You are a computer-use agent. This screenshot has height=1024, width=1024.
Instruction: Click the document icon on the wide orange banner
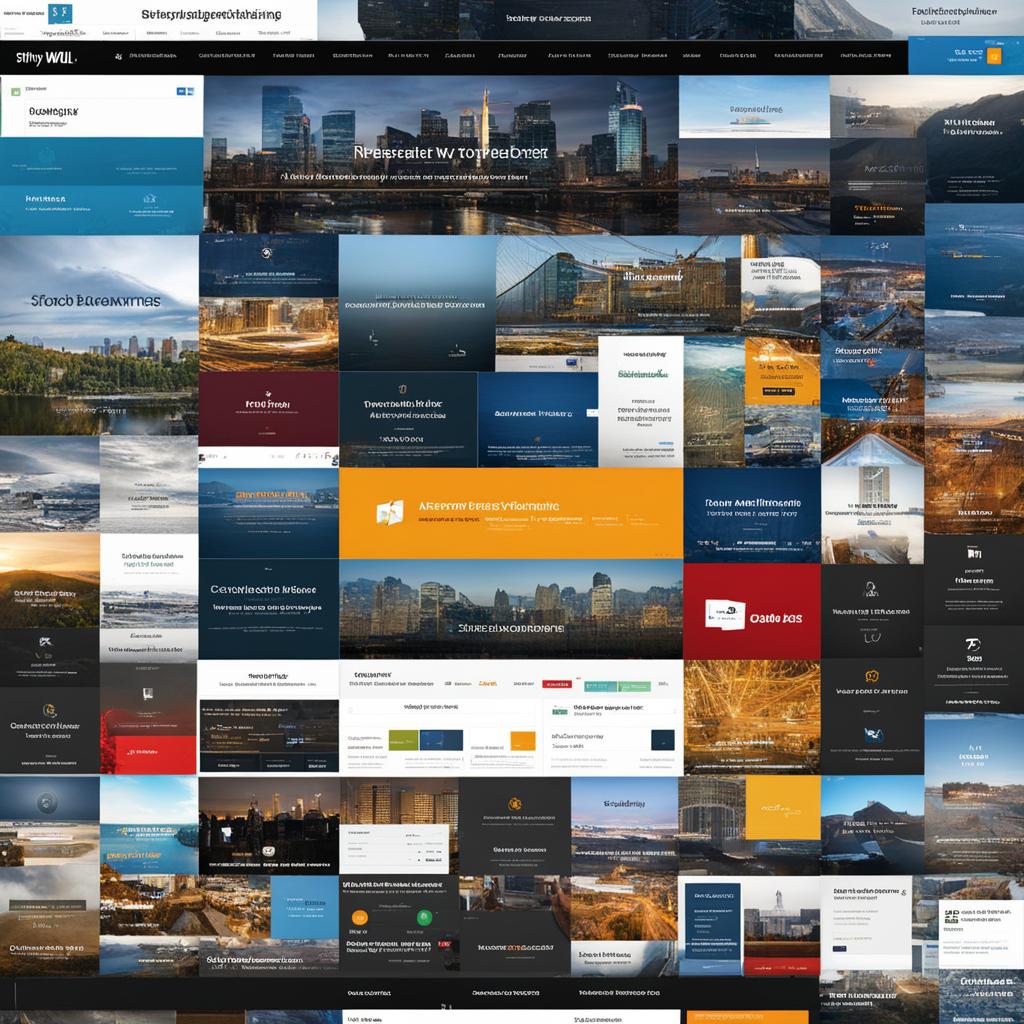tap(390, 512)
